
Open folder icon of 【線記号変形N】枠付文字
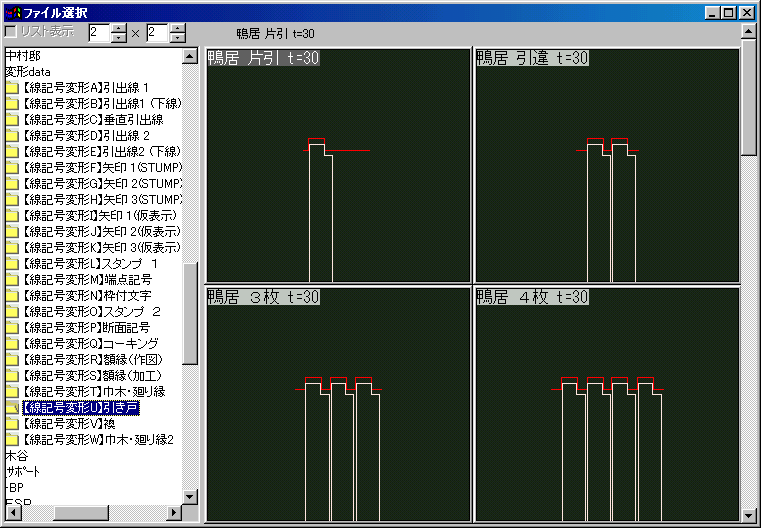click(12, 296)
